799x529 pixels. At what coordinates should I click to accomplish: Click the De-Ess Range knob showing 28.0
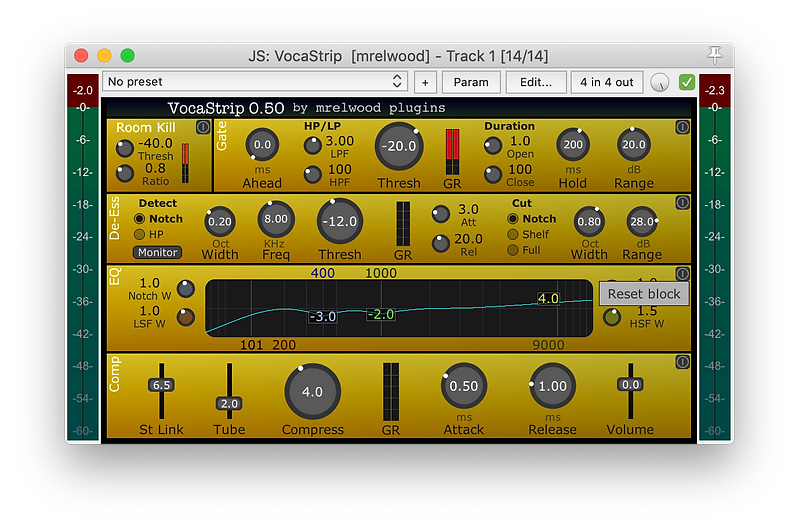pyautogui.click(x=642, y=222)
